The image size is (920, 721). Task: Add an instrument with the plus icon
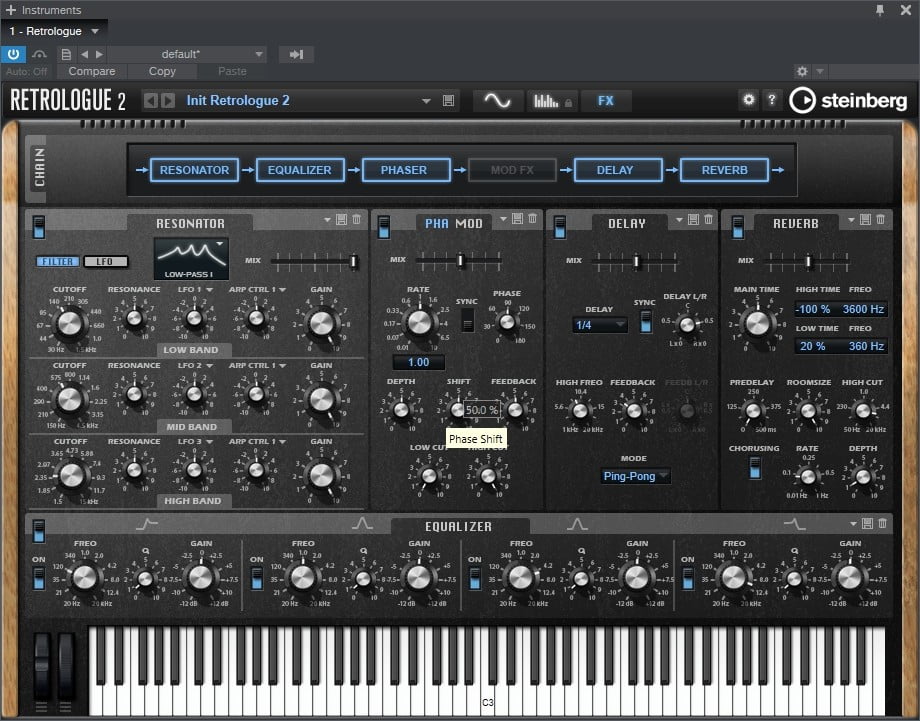tap(11, 10)
